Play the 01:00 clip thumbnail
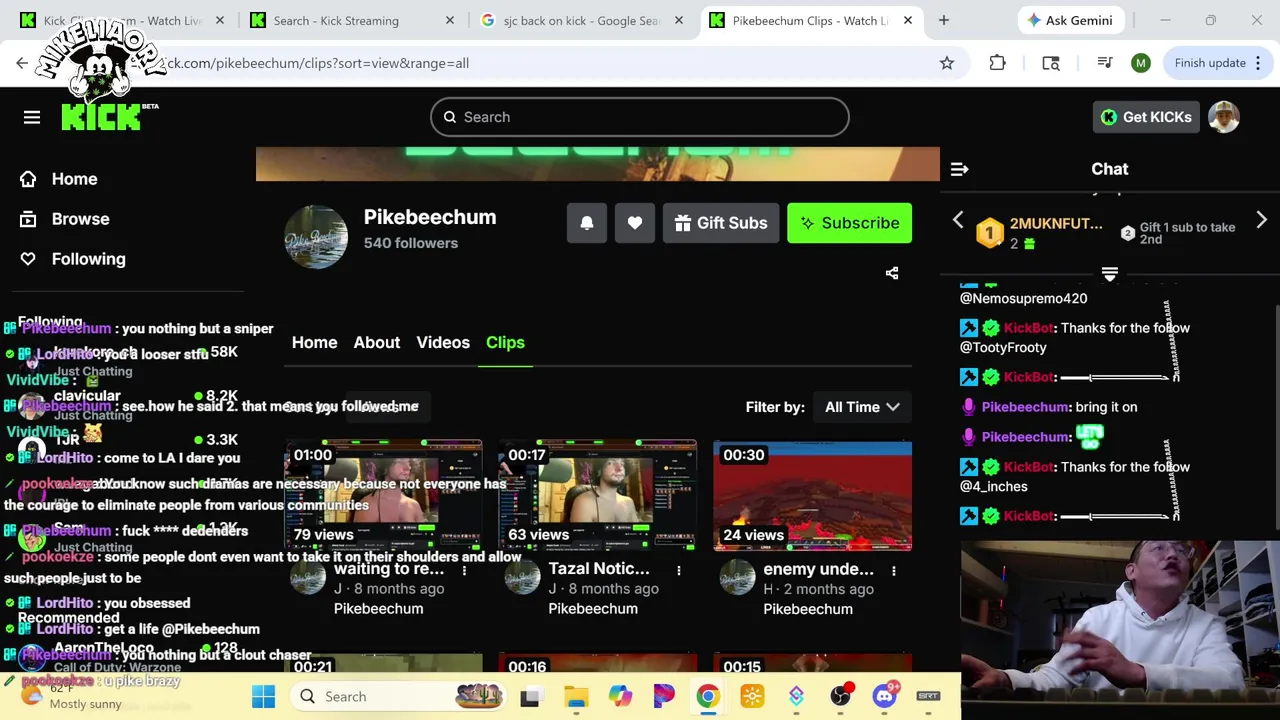The image size is (1280, 720). (383, 495)
